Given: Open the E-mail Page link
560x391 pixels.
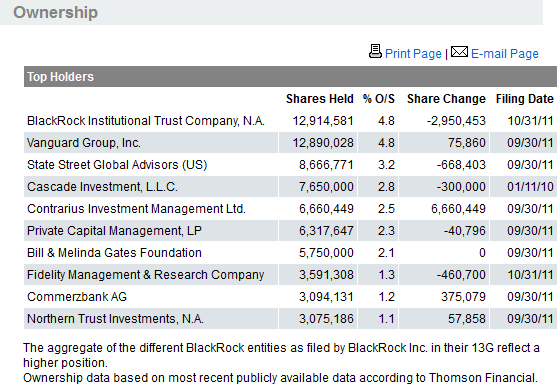Looking at the screenshot, I should click(x=505, y=54).
